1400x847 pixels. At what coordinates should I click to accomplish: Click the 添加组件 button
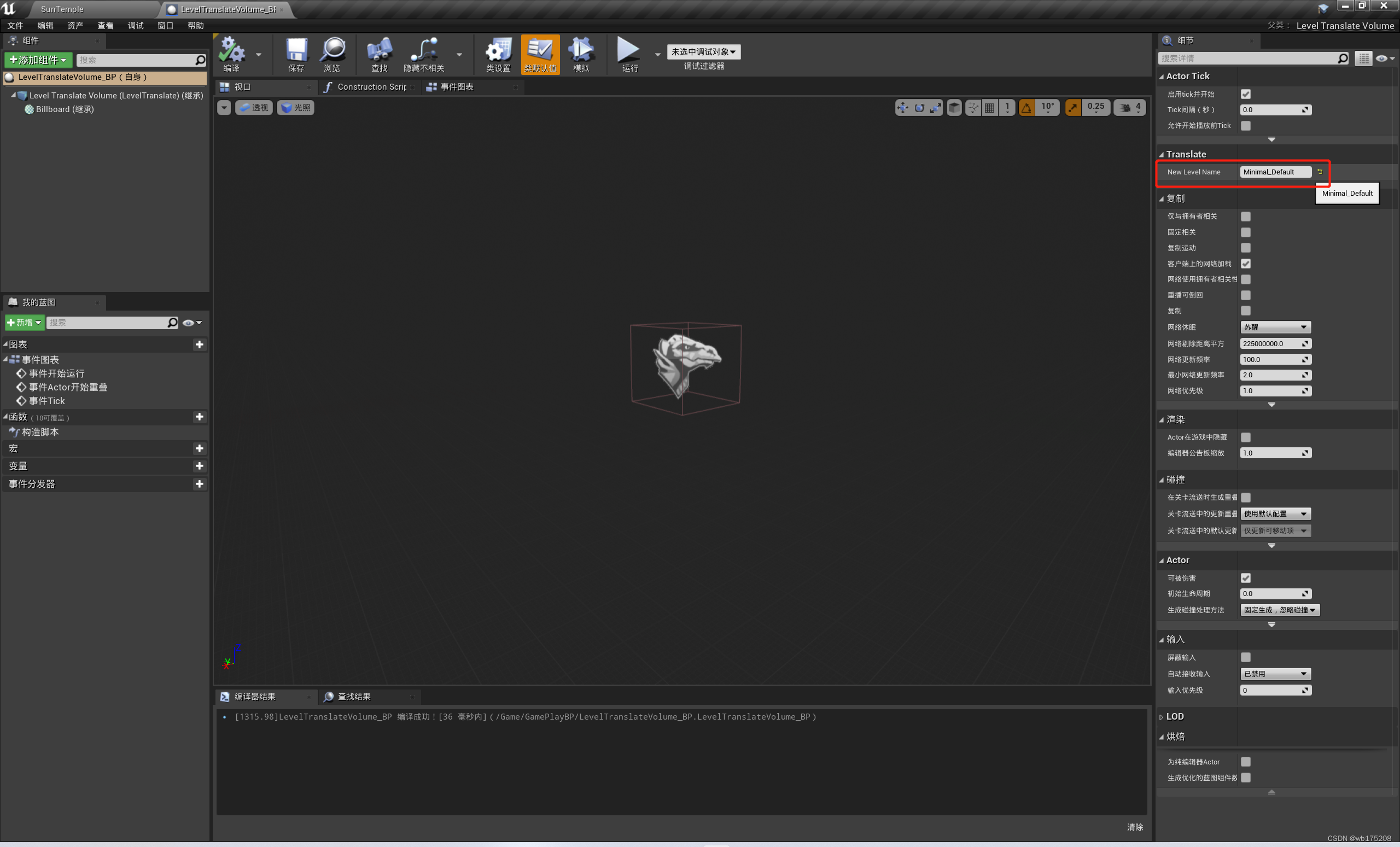(38, 60)
